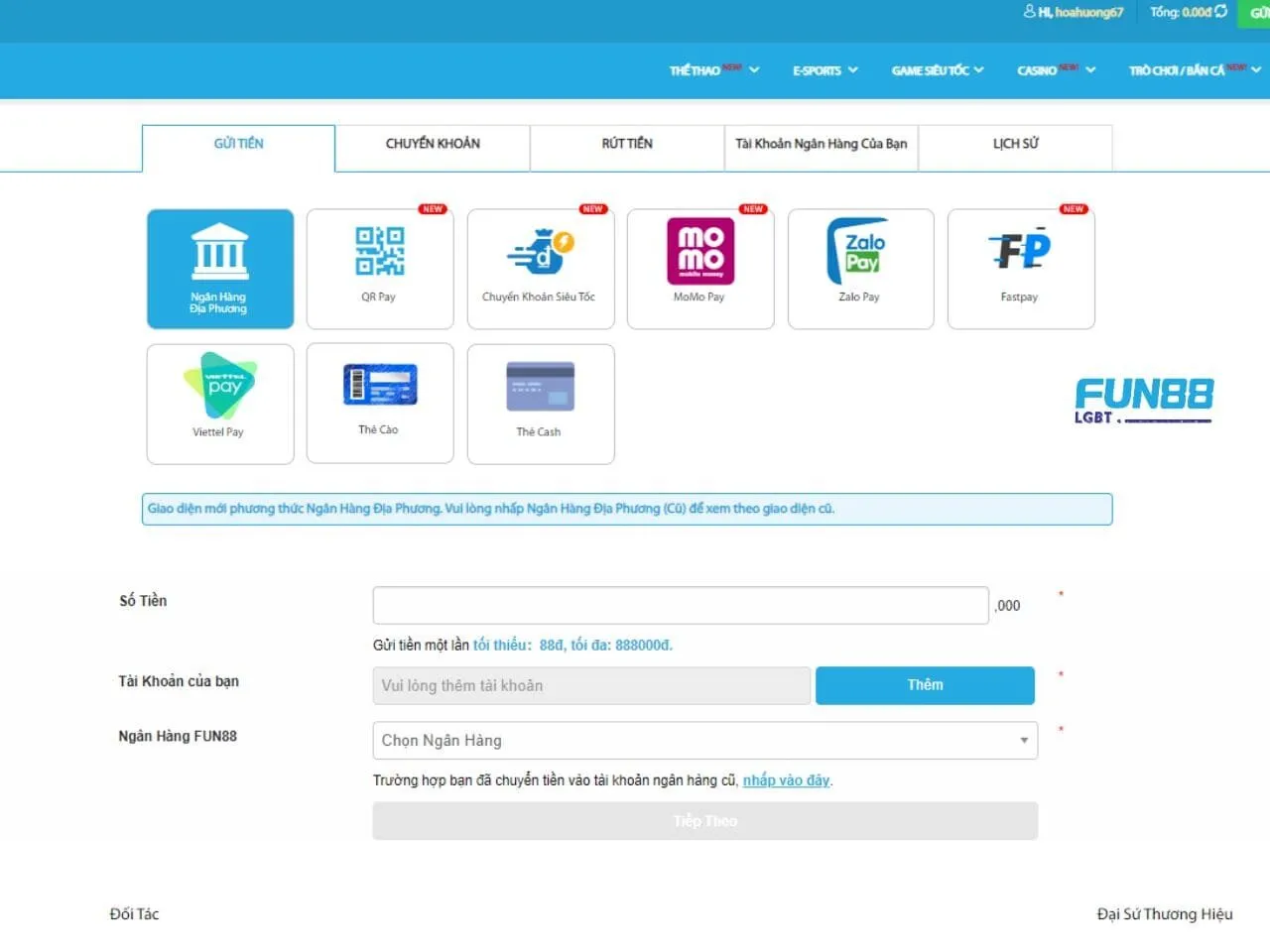Pick the MoMo Pay method
This screenshot has width=1270, height=952.
pyautogui.click(x=700, y=269)
